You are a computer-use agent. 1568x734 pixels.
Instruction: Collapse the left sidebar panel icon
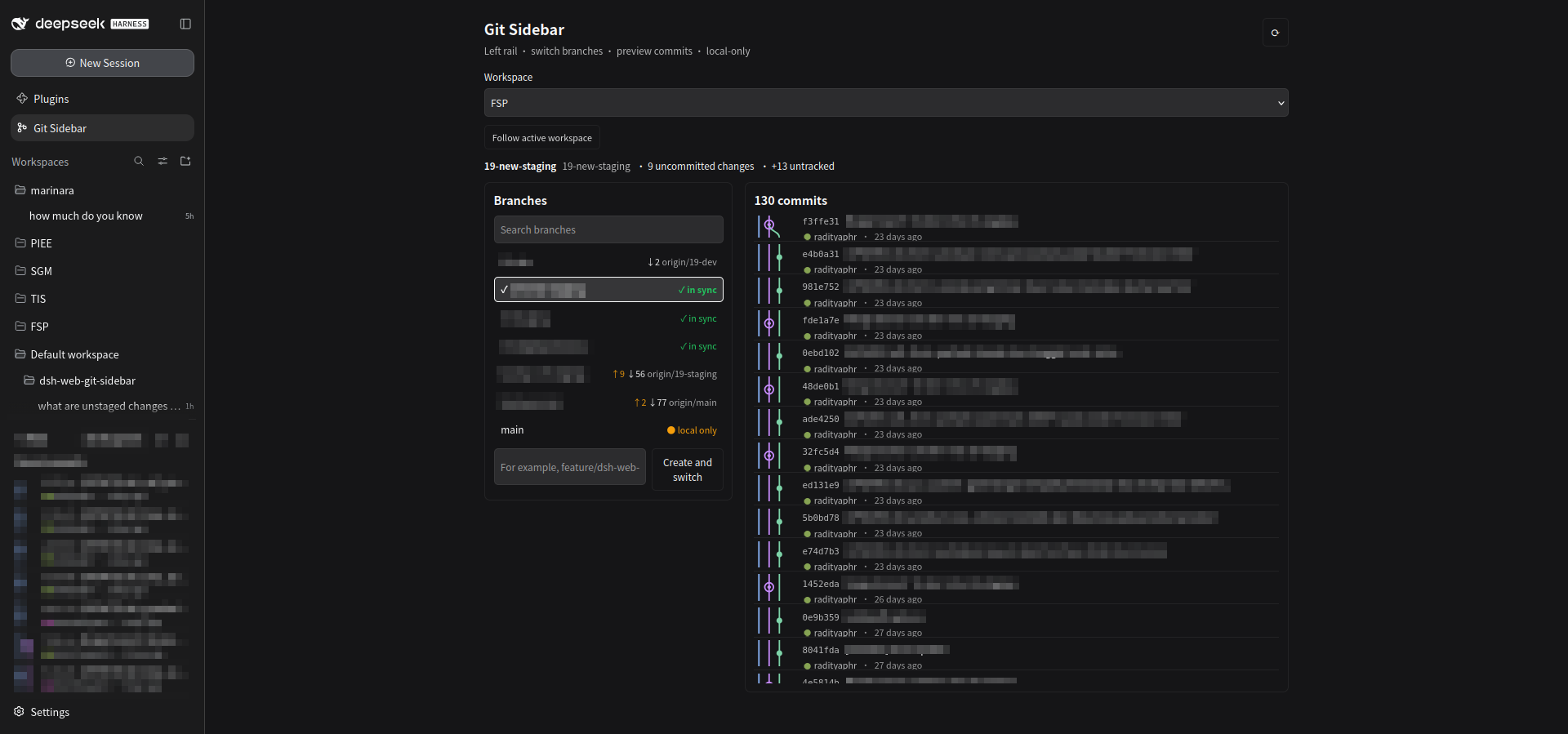(x=185, y=24)
